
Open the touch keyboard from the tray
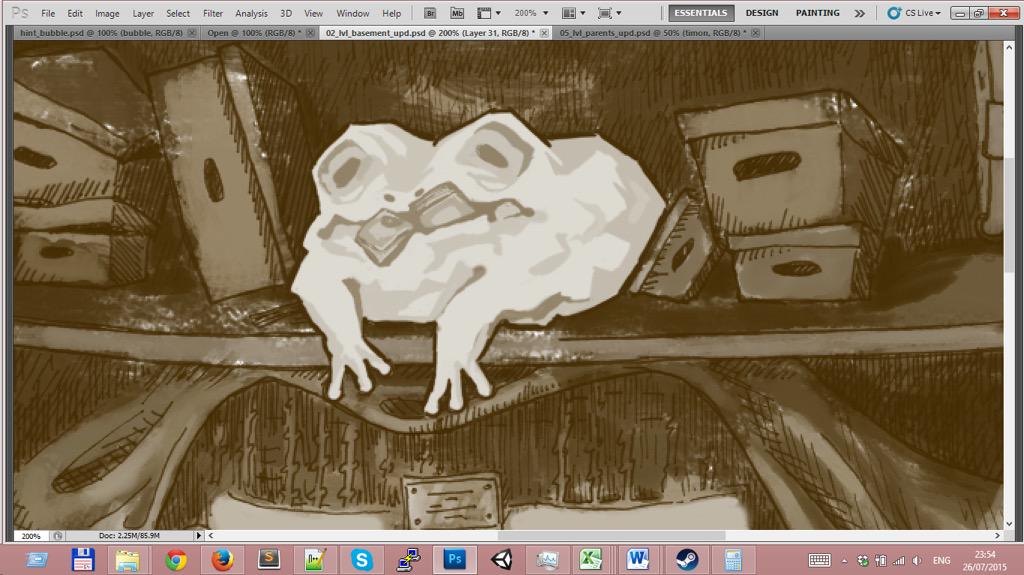[819, 561]
